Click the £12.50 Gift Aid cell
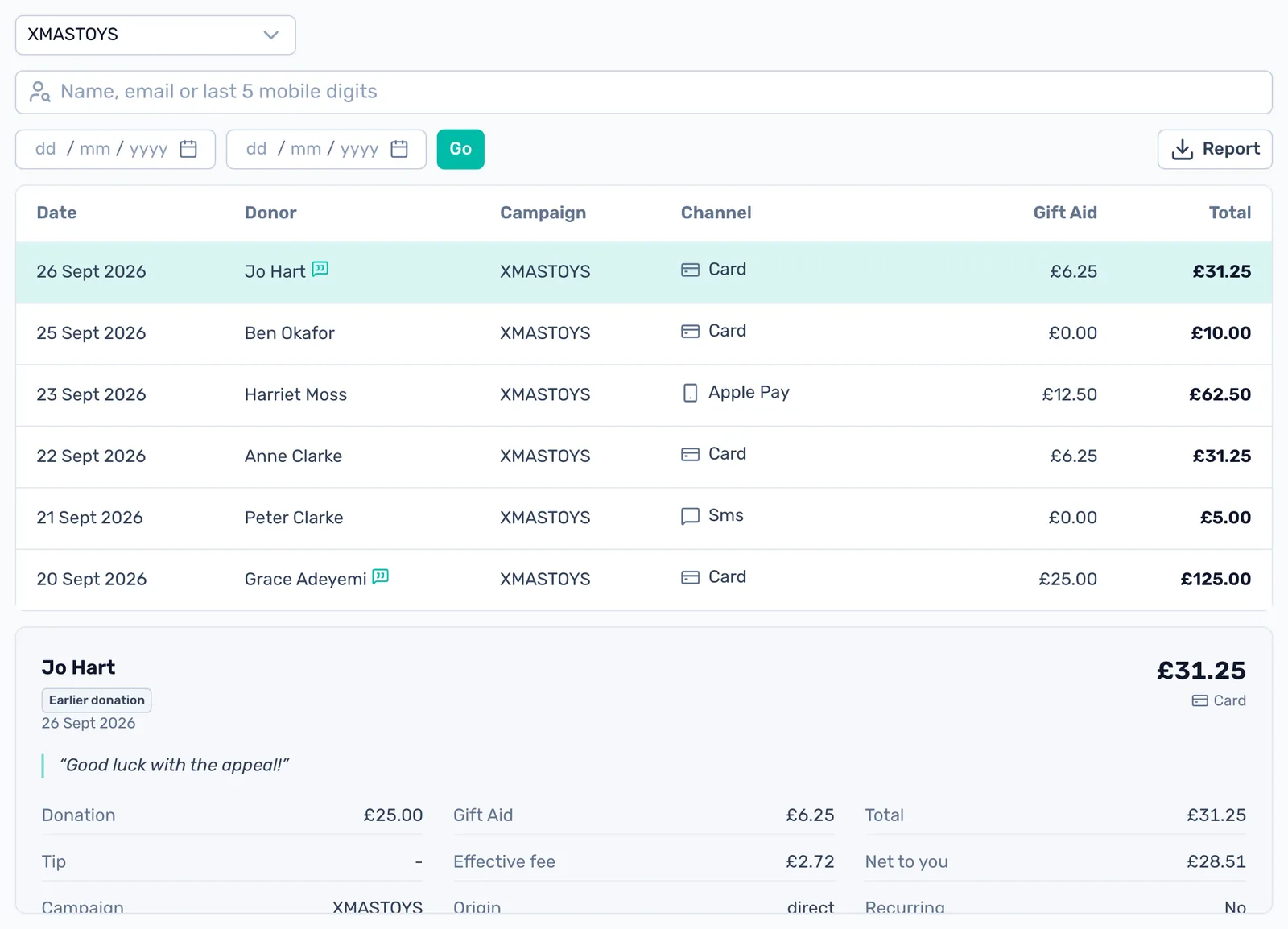The image size is (1288, 929). [1069, 394]
